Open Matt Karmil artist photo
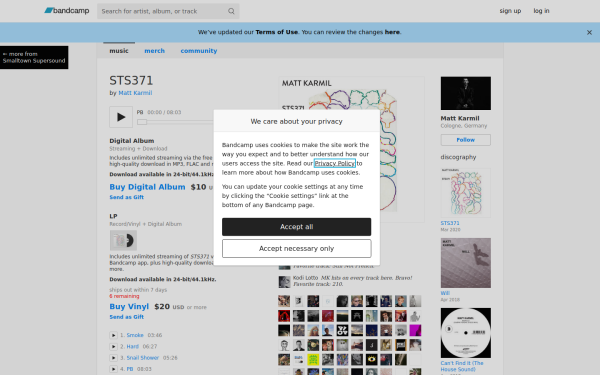Viewport: 600px width, 375px height. 466,93
